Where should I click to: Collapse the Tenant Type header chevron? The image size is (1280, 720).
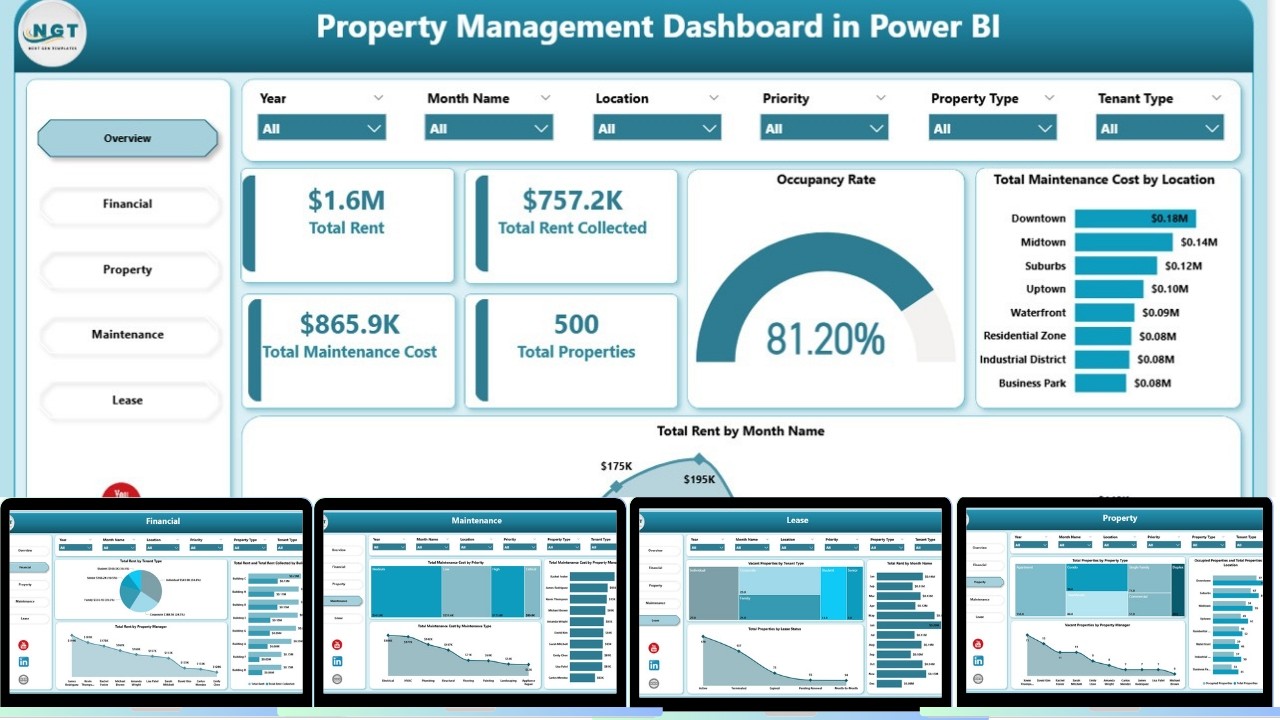point(1216,98)
